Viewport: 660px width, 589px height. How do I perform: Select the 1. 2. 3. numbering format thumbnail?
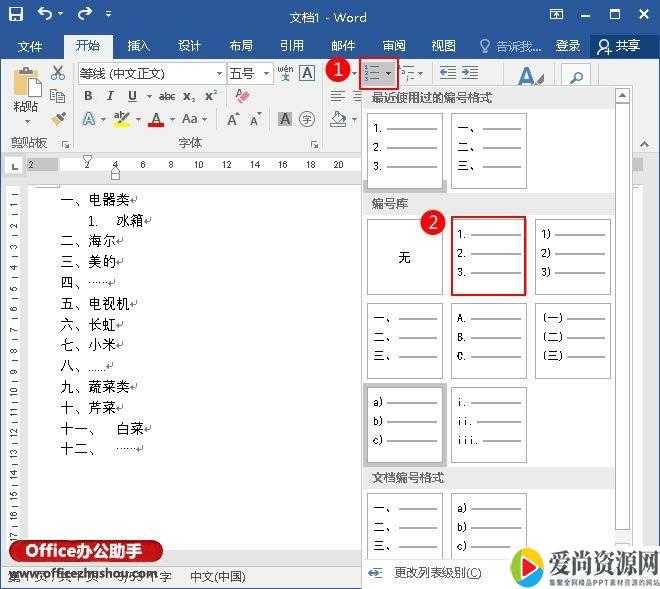488,256
